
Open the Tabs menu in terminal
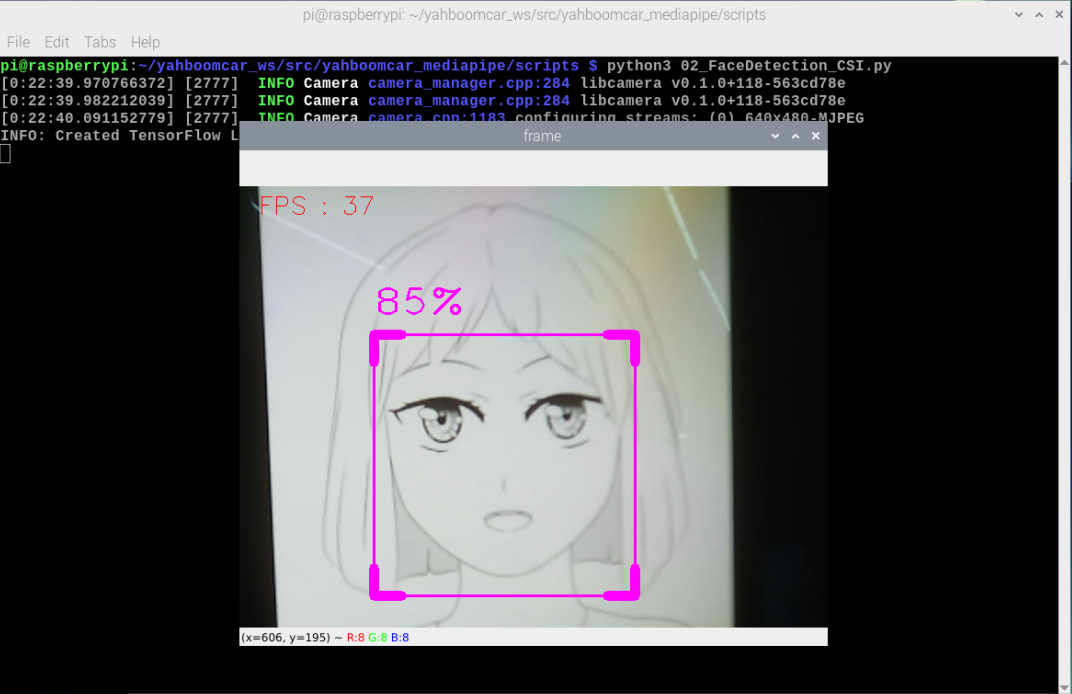[100, 42]
